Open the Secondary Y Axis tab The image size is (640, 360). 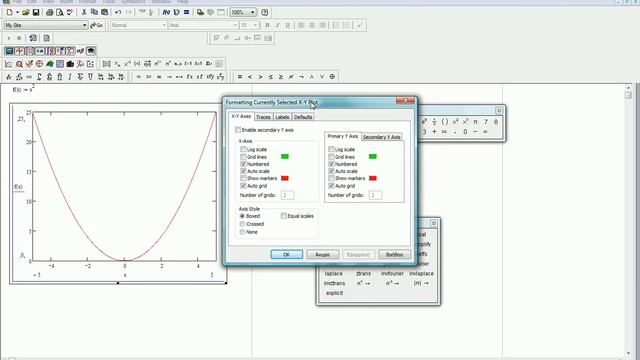coord(382,137)
